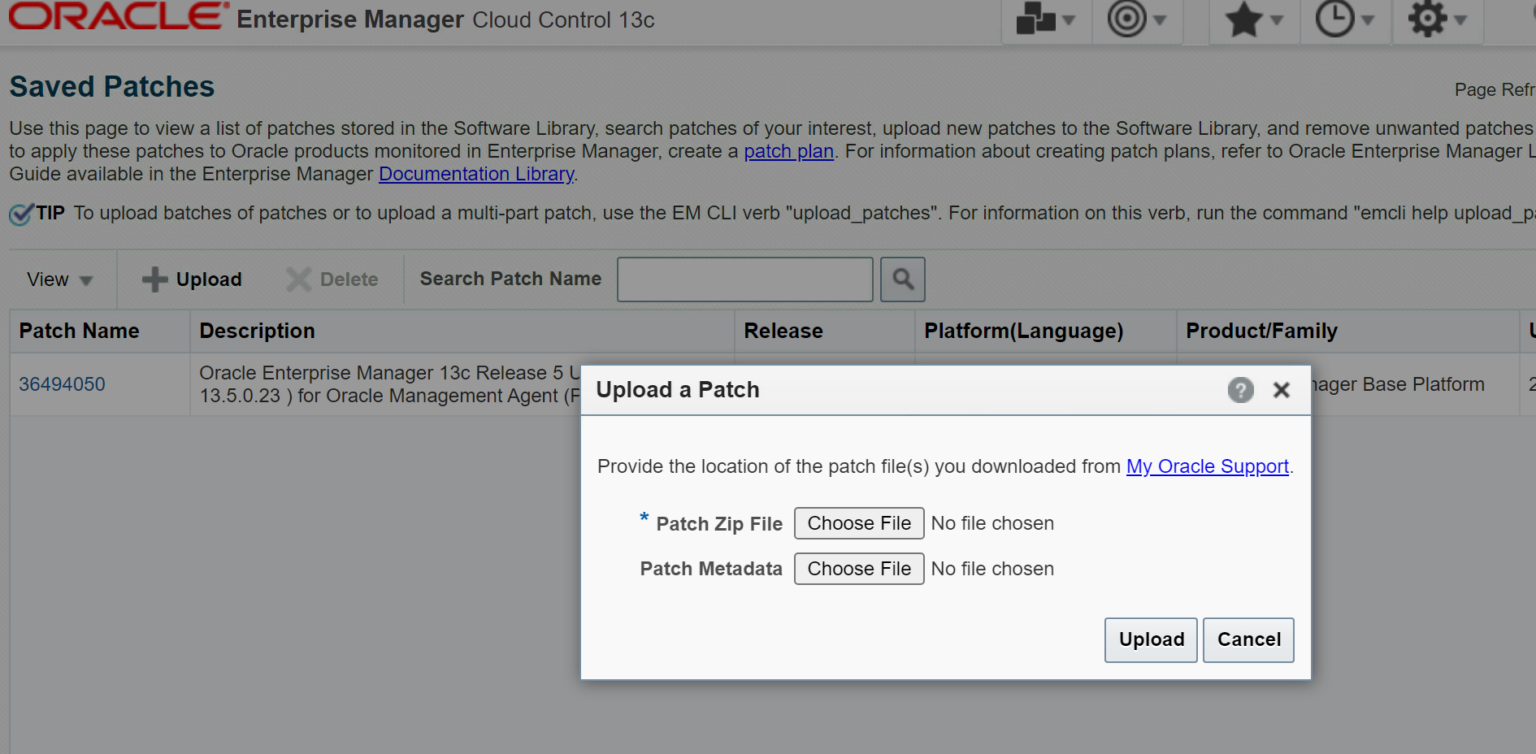
Task: Open the My Oracle Support link
Action: click(x=1207, y=466)
